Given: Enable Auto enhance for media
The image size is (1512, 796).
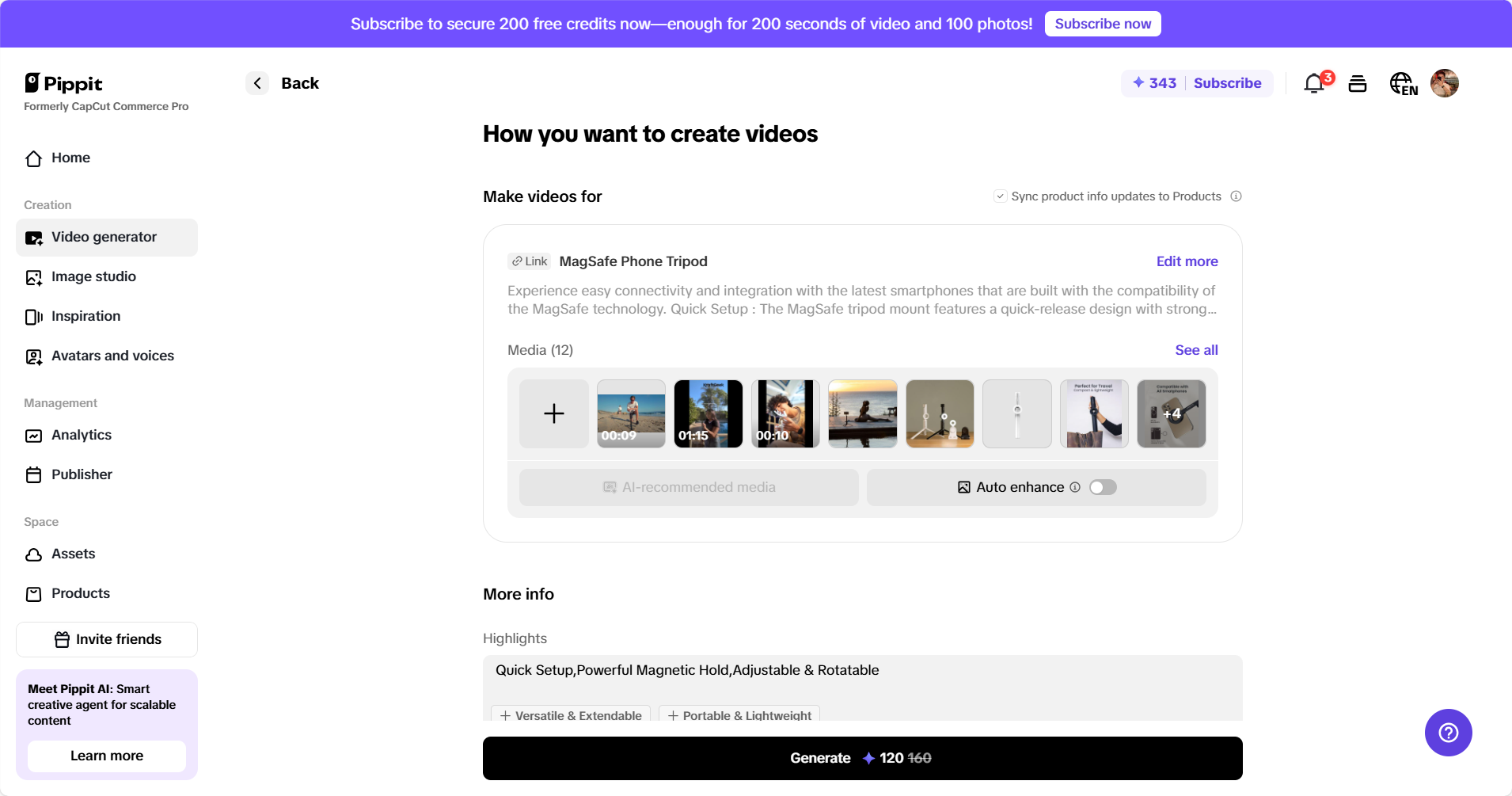Looking at the screenshot, I should click(x=1103, y=487).
